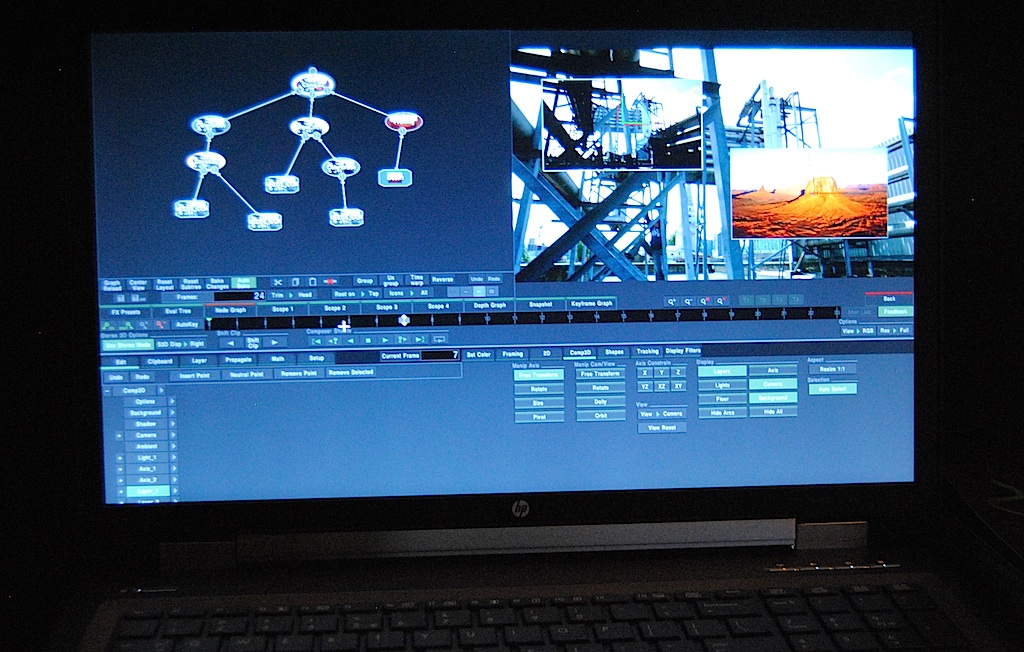Toggle the loop playback icon

(x=439, y=340)
